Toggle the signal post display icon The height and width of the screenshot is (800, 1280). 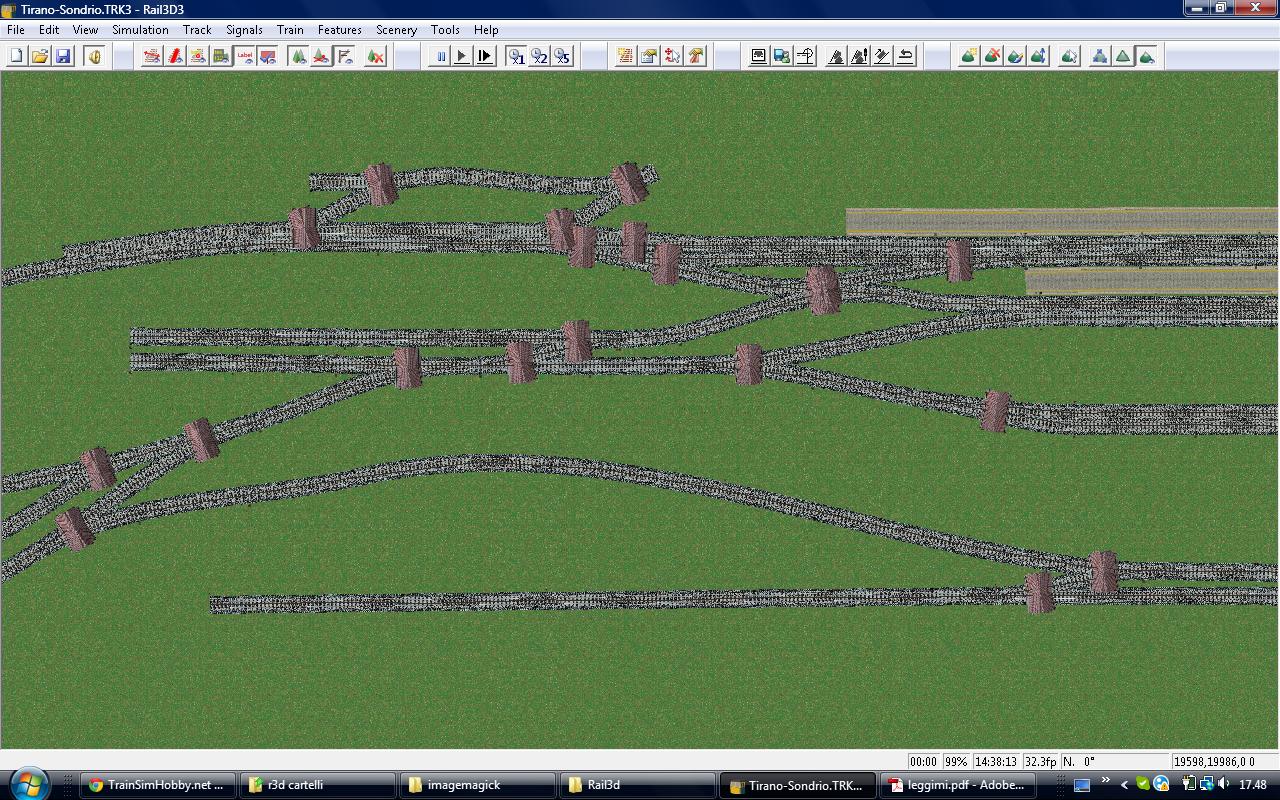click(x=344, y=56)
